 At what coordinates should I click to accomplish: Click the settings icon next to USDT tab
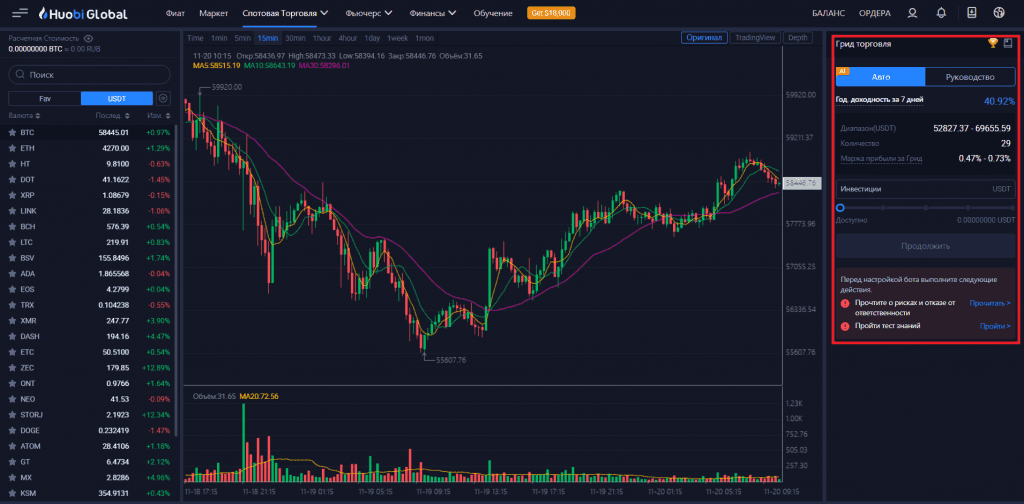(x=163, y=99)
